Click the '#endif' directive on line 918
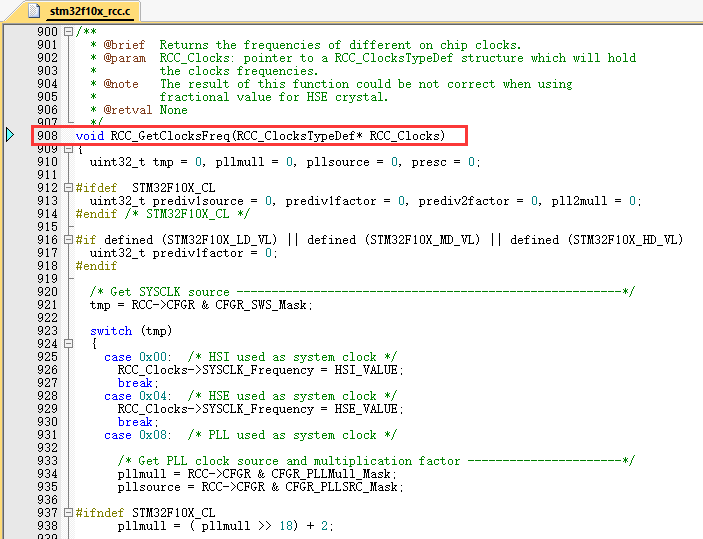Viewport: 703px width, 539px height. tap(96, 266)
